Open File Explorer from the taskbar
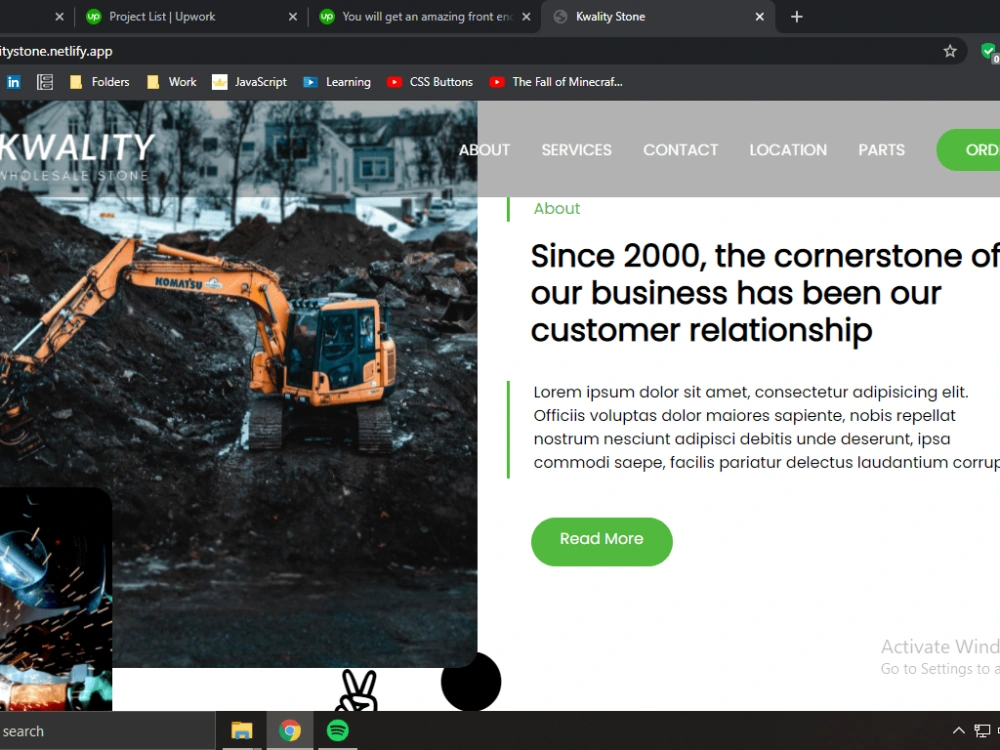 click(x=242, y=730)
